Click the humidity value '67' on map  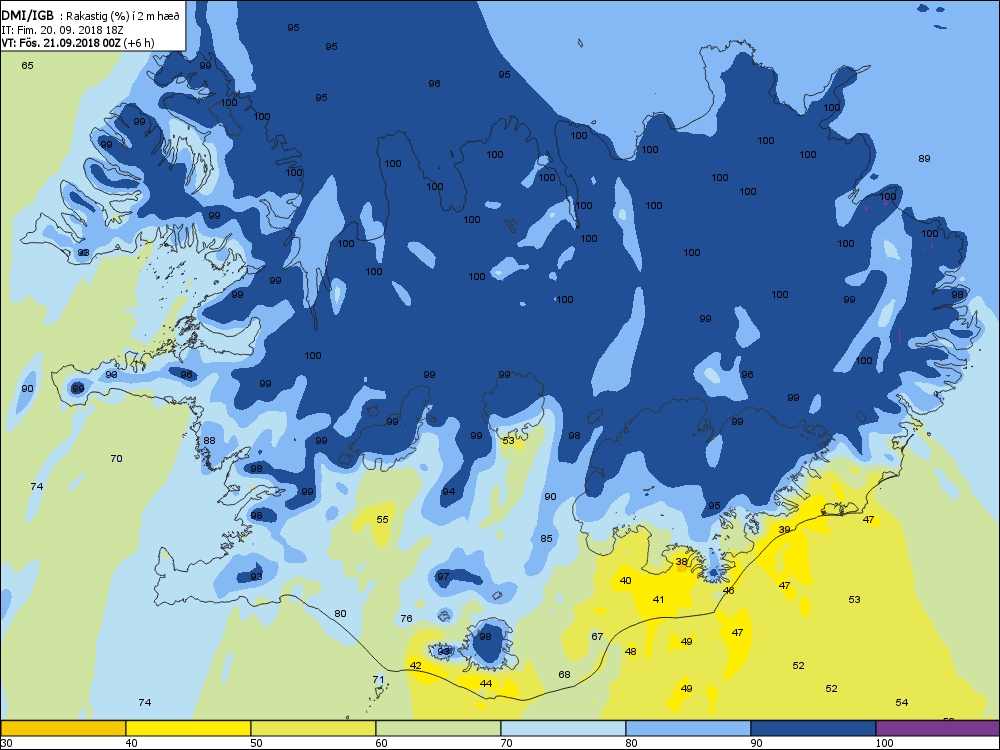click(x=597, y=636)
